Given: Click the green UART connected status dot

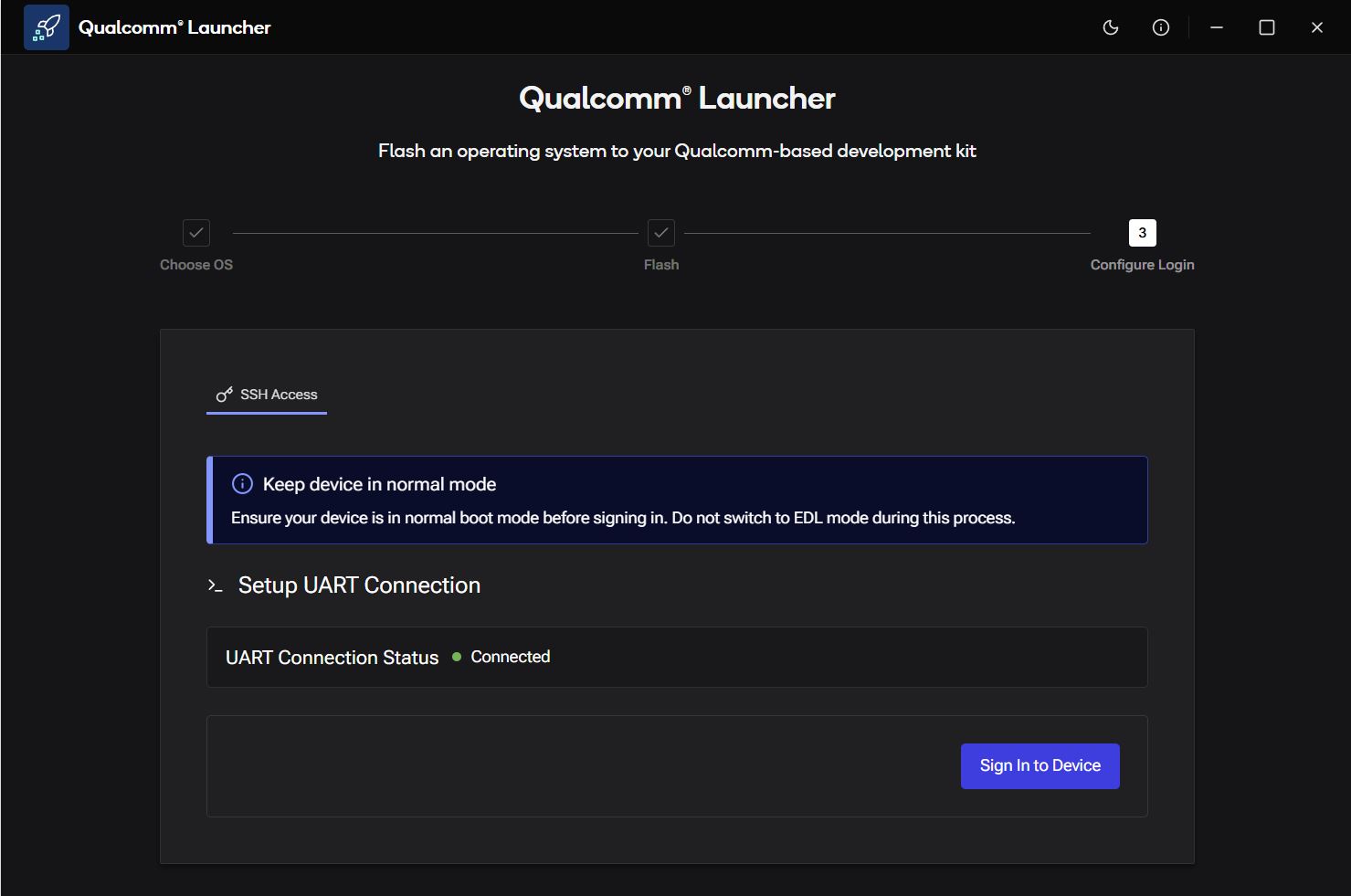Looking at the screenshot, I should [x=457, y=657].
